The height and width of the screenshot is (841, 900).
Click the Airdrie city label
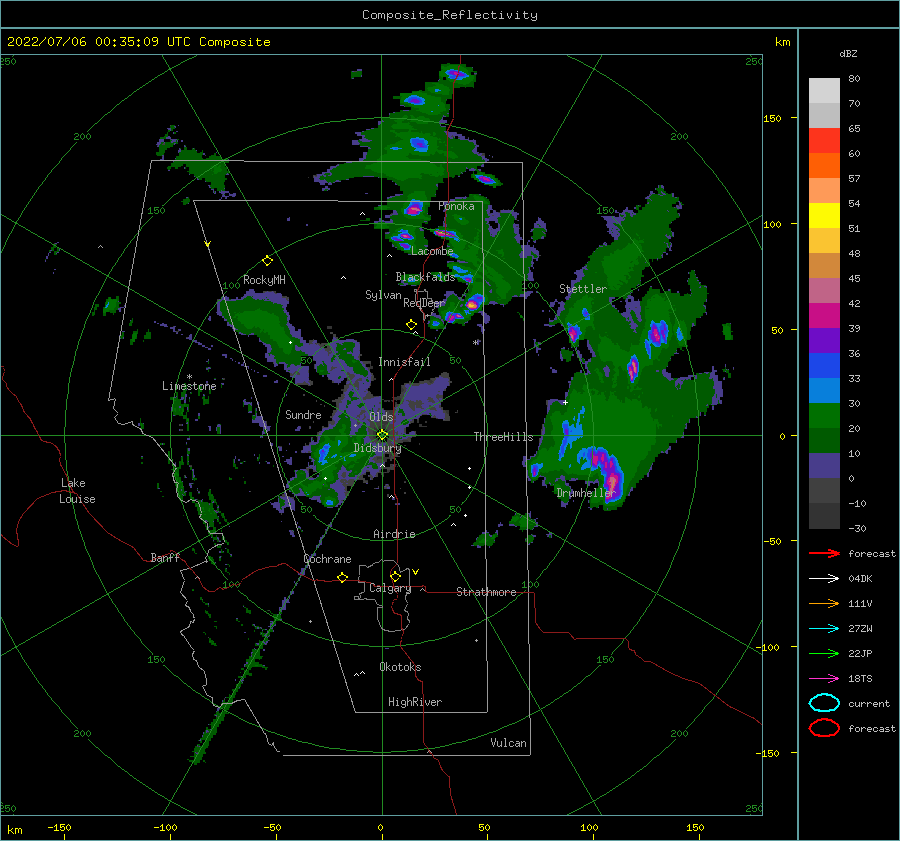[x=394, y=534]
